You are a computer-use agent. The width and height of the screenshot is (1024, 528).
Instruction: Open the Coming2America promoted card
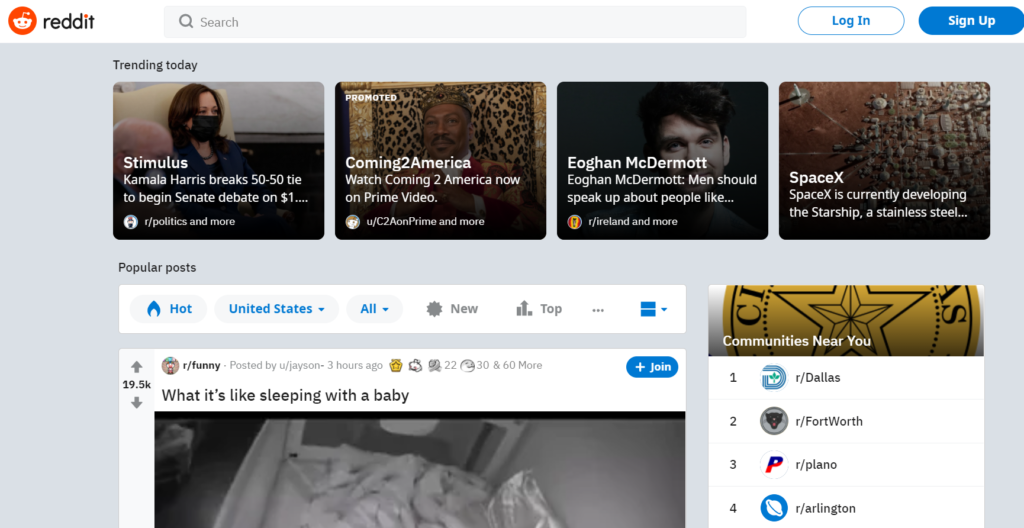click(441, 161)
